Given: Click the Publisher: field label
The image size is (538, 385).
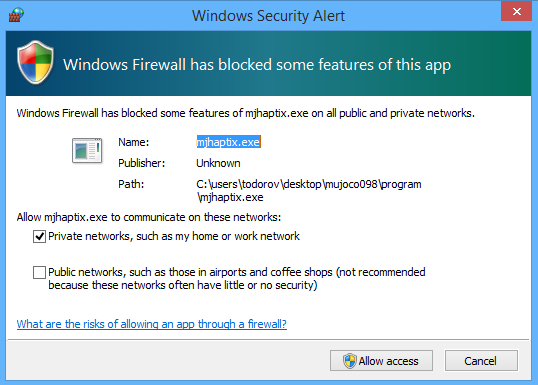Looking at the screenshot, I should coord(141,163).
